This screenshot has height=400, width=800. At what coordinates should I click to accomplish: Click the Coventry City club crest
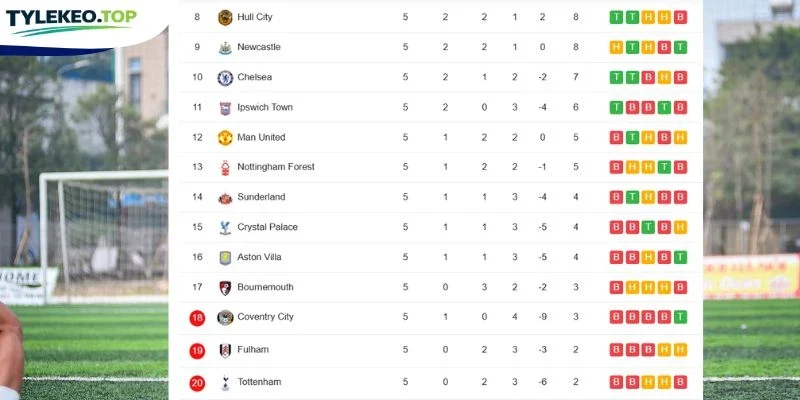(225, 317)
